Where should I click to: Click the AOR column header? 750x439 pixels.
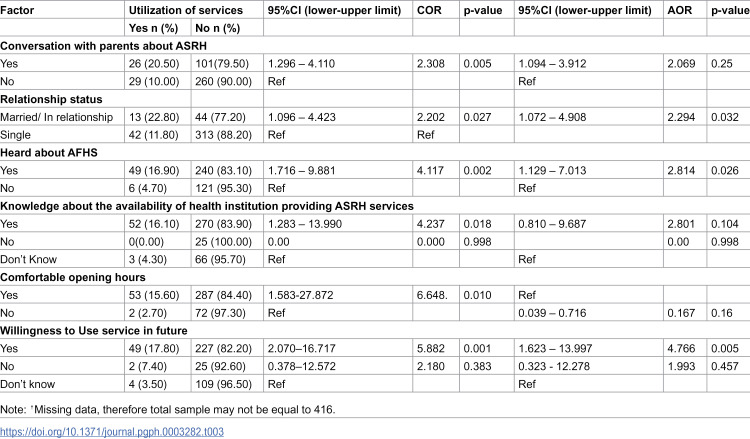(680, 10)
